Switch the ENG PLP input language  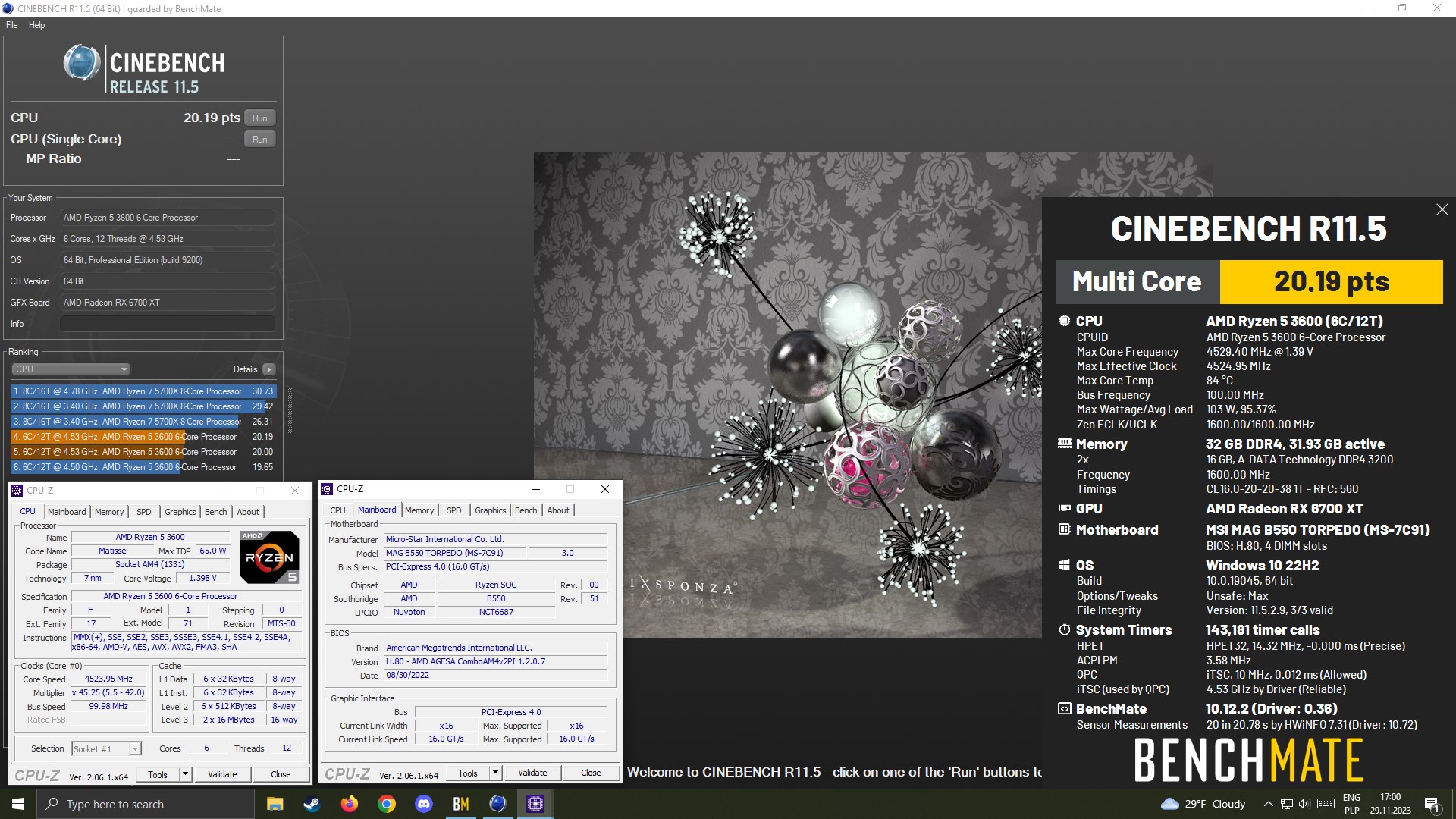(x=1351, y=804)
